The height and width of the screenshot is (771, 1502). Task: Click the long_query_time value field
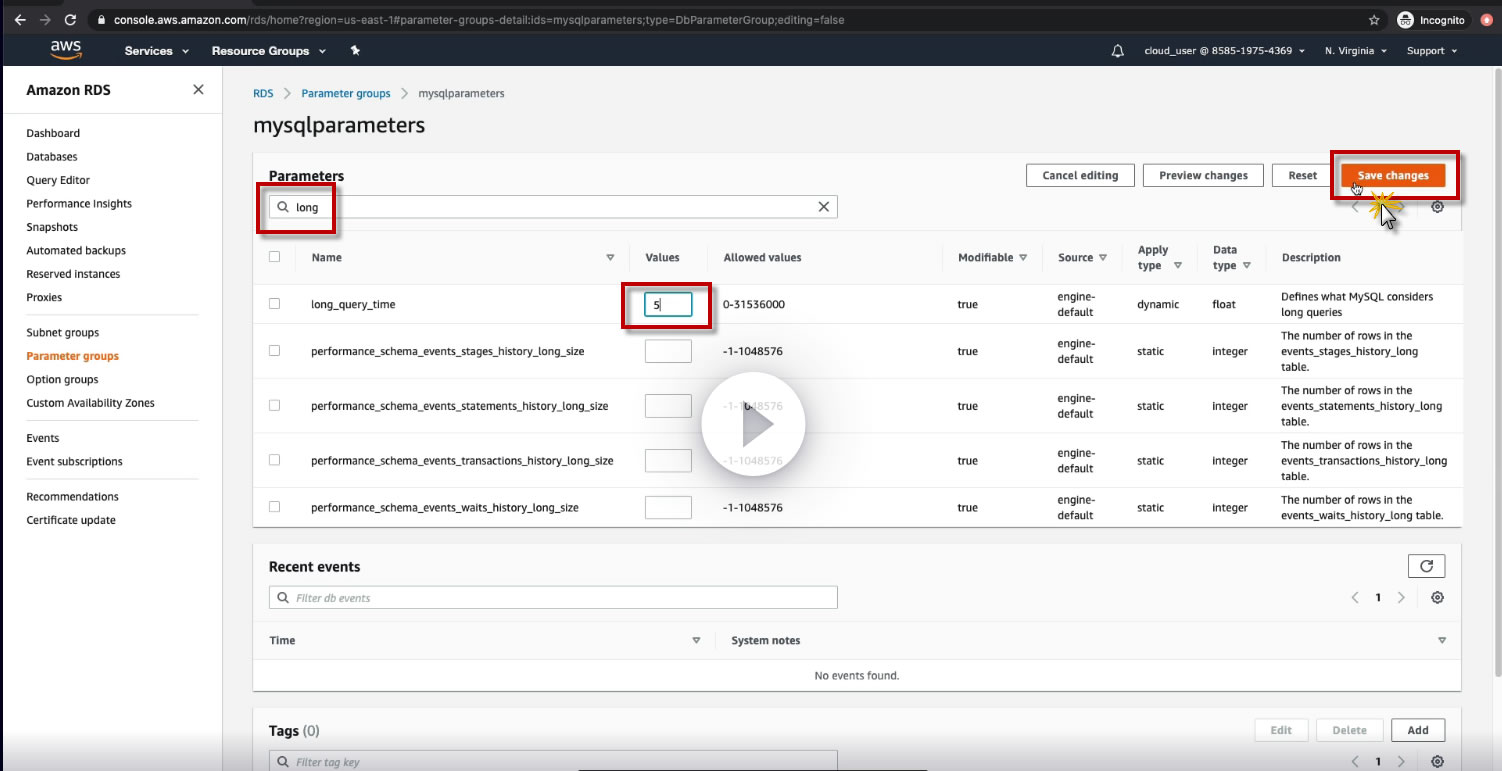click(668, 304)
